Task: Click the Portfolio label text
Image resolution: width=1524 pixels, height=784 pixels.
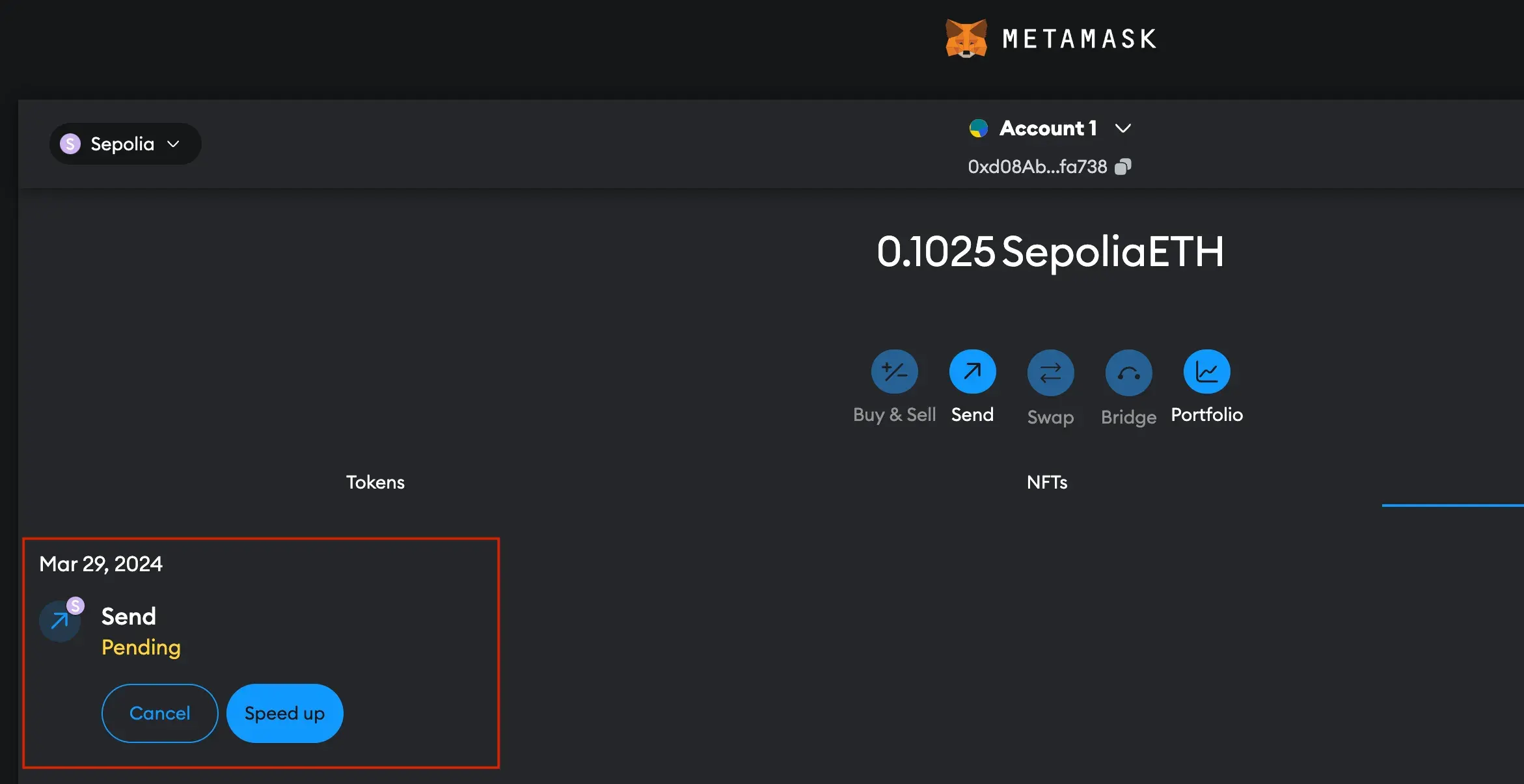Action: (x=1207, y=414)
